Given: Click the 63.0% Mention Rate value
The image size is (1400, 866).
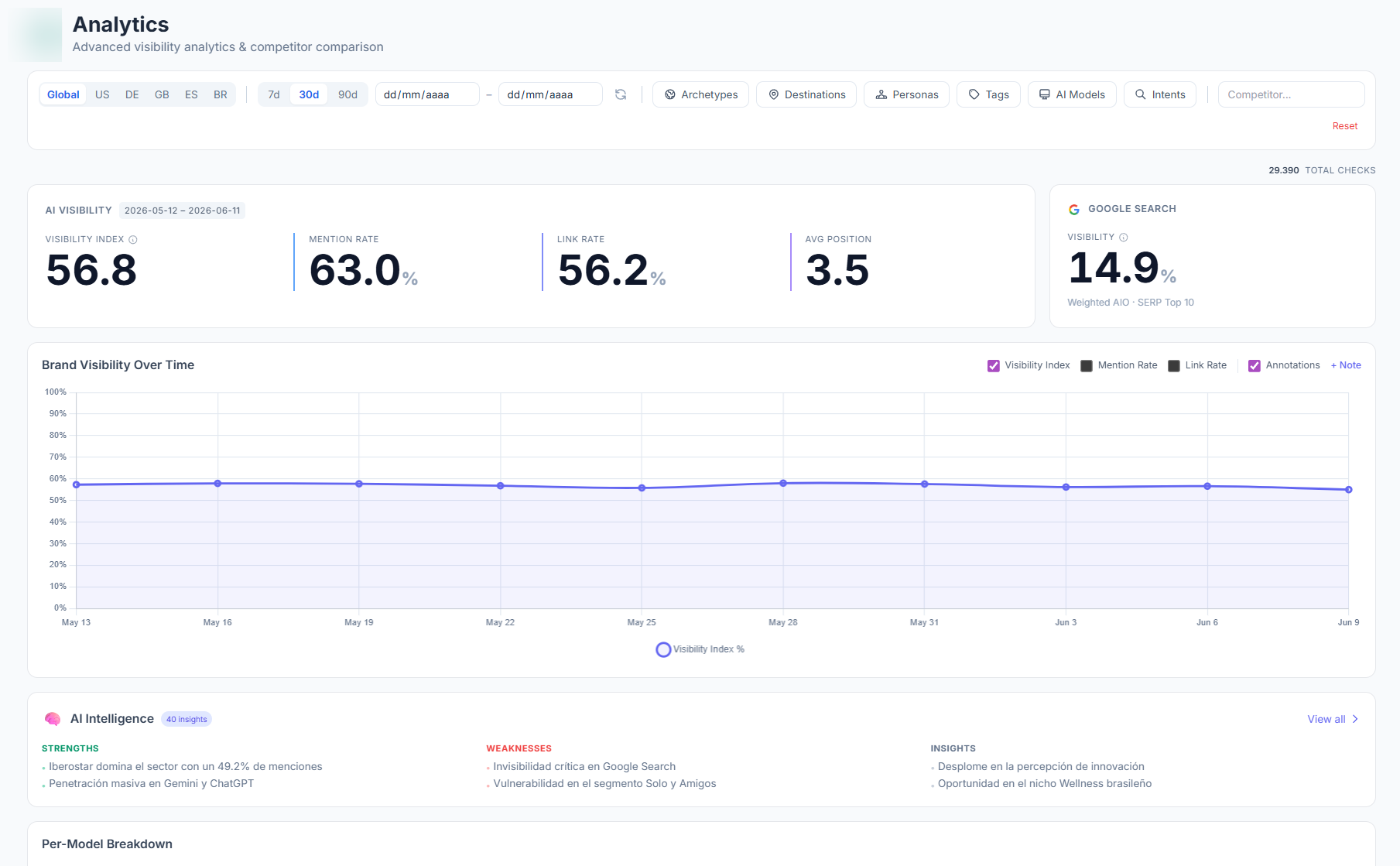Looking at the screenshot, I should 364,270.
